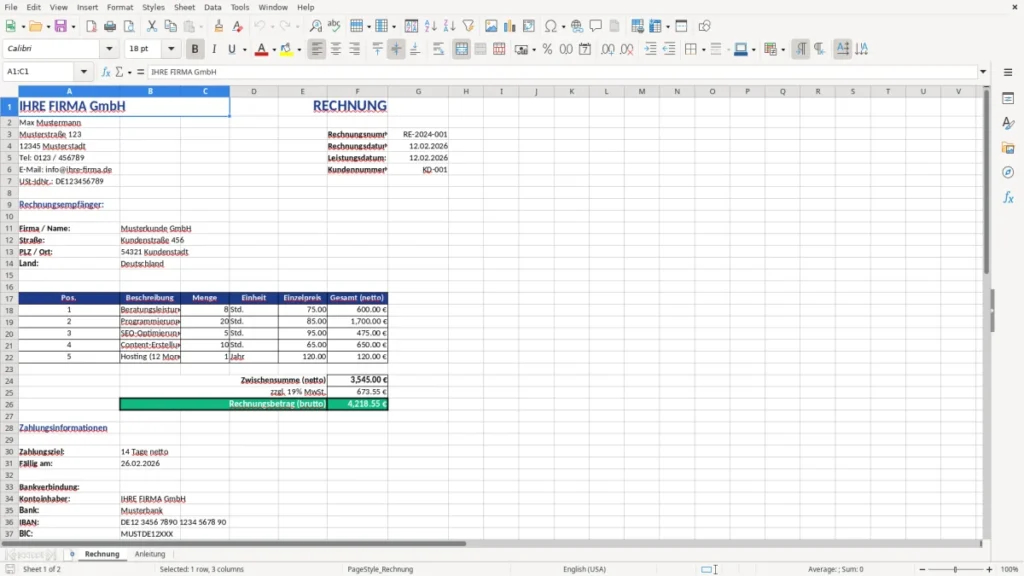Open the Format menu
The height and width of the screenshot is (576, 1024).
tap(120, 7)
